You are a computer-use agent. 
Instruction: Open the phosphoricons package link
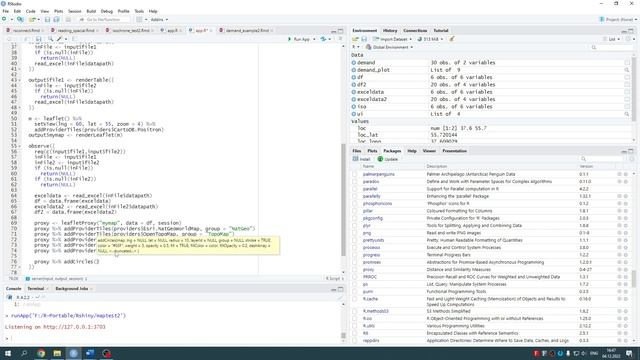pyautogui.click(x=377, y=204)
